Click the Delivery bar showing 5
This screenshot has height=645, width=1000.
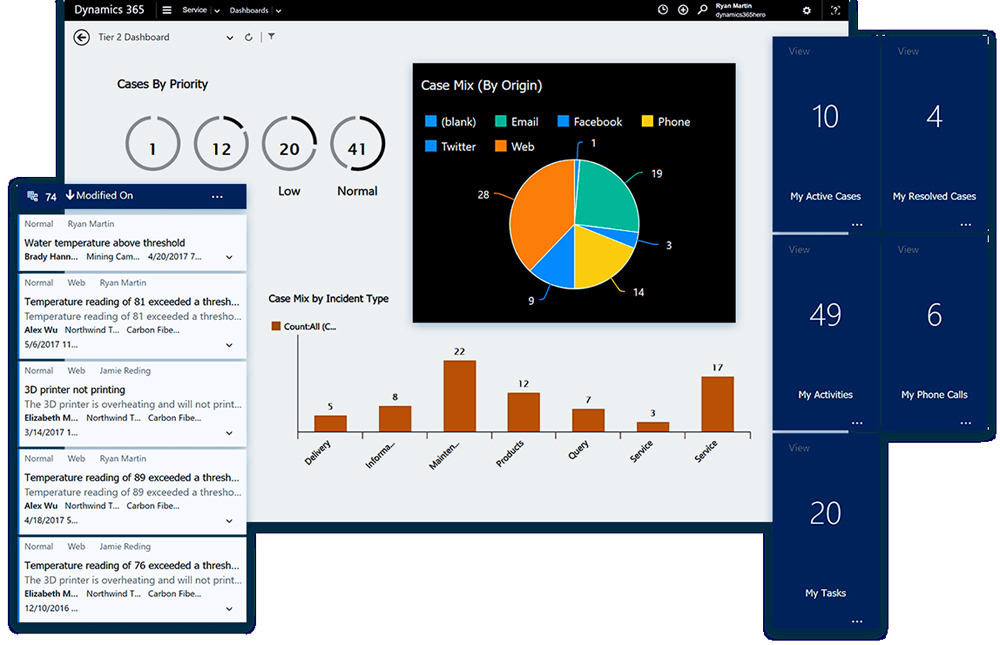pos(330,424)
